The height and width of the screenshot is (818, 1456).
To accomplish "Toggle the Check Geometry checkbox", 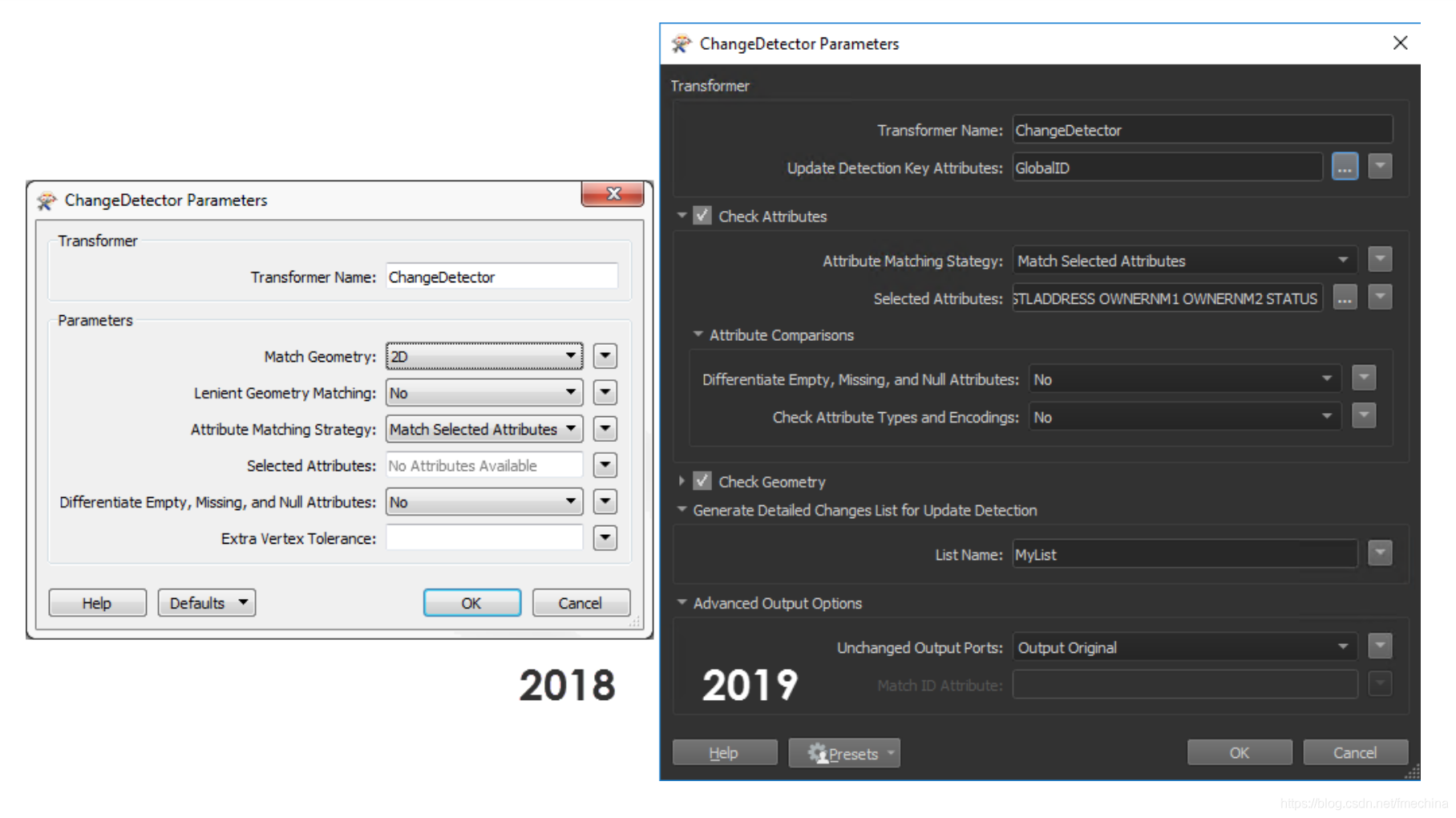I will click(x=702, y=481).
